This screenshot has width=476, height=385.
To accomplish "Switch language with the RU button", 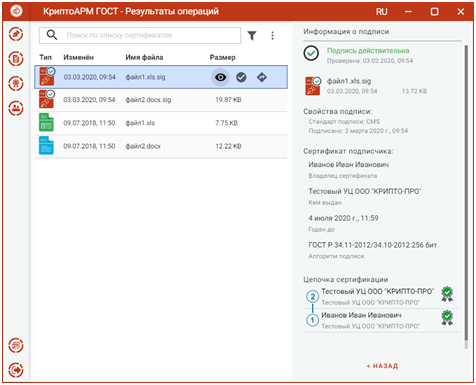I will [382, 12].
